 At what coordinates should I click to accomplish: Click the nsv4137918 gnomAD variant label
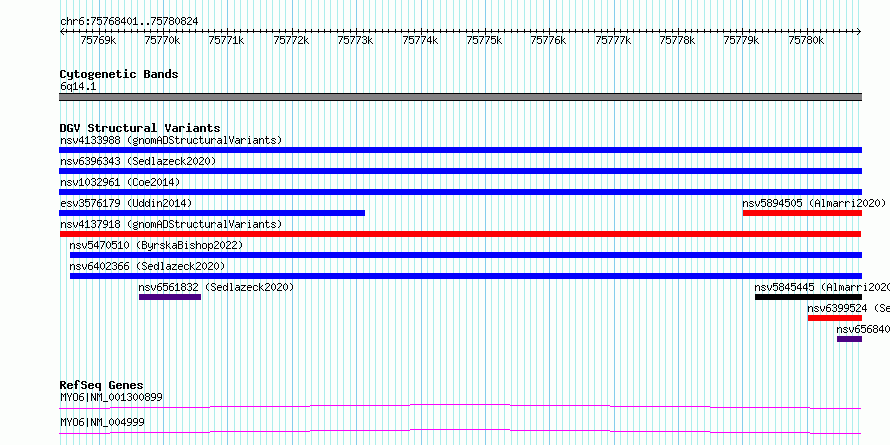(171, 224)
